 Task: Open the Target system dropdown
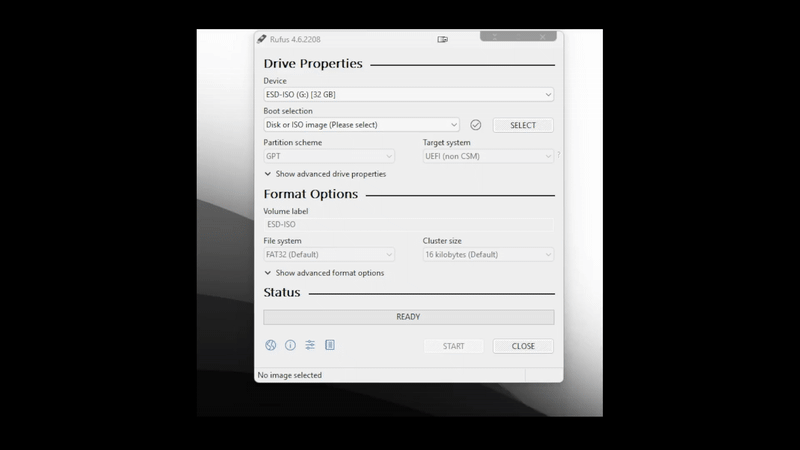[488, 156]
